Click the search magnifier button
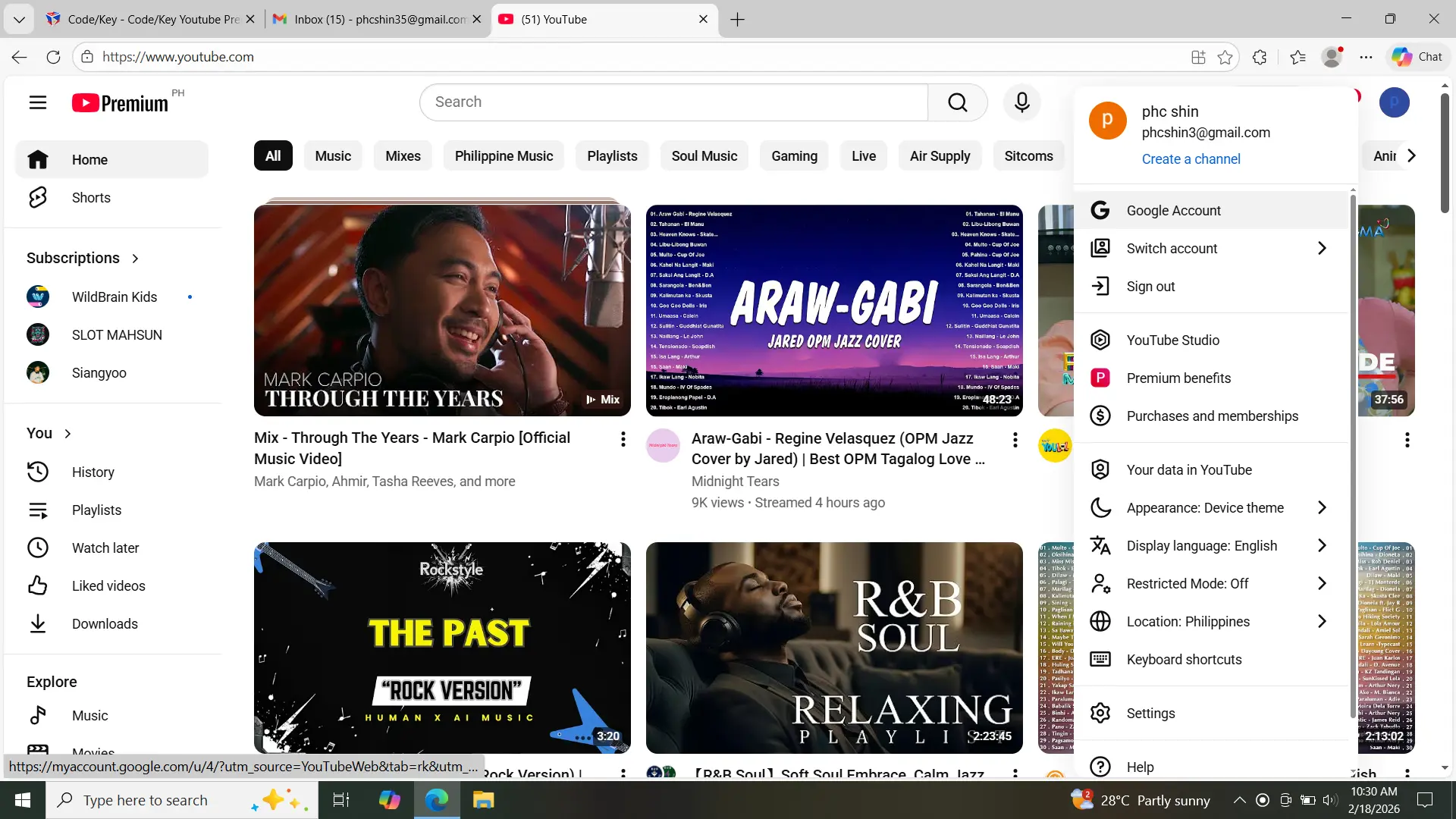 pos(958,102)
